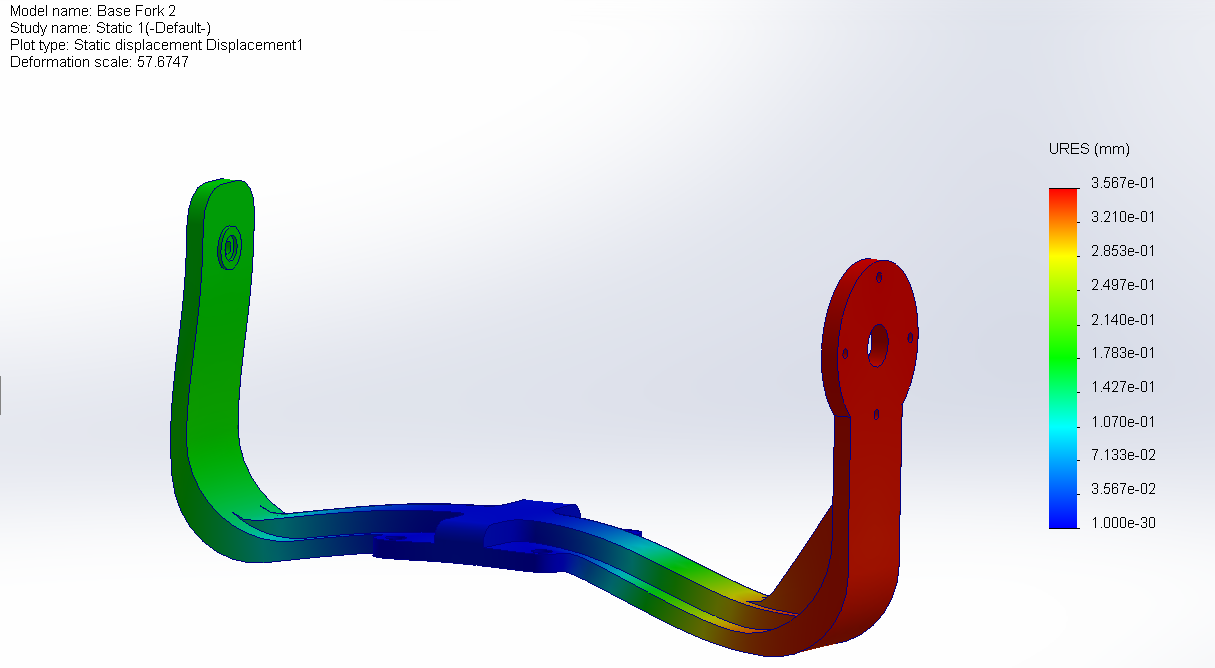Click the 'Model name: Base Fork 2' text
Screen dimensions: 1215x668
point(93,11)
